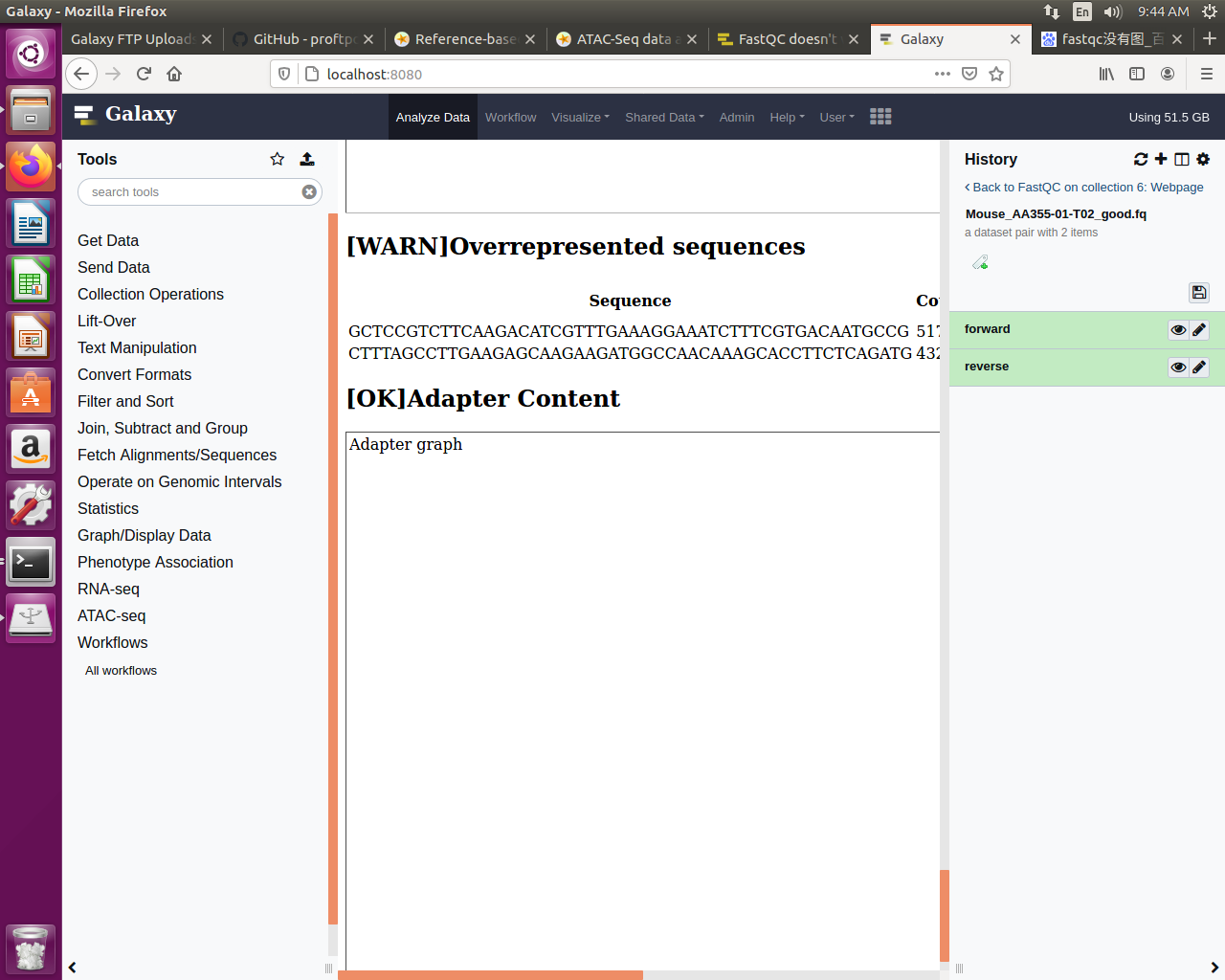View the forward dataset with eye icon
This screenshot has height=980, width=1225.
coord(1178,330)
